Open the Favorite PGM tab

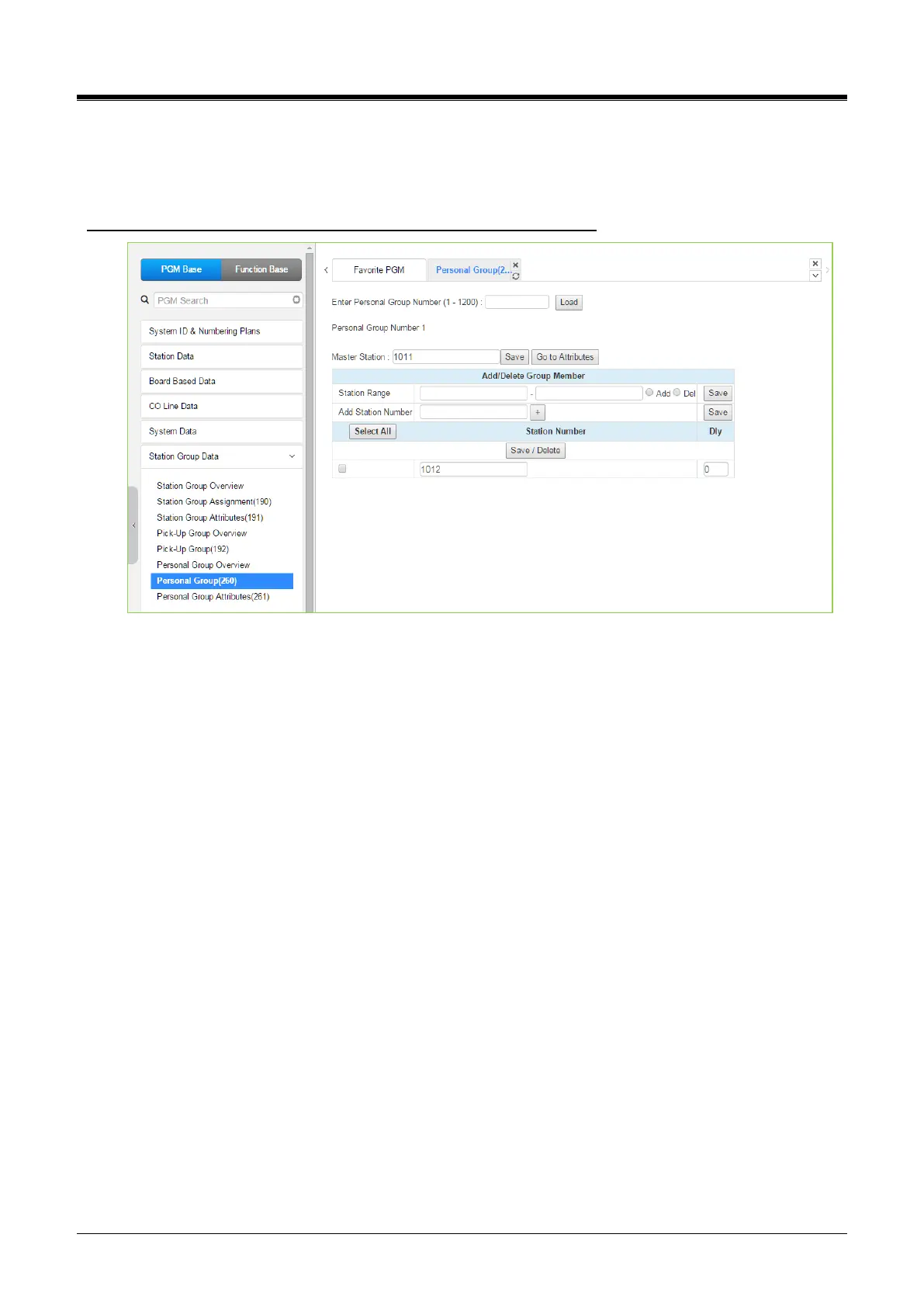pyautogui.click(x=379, y=270)
